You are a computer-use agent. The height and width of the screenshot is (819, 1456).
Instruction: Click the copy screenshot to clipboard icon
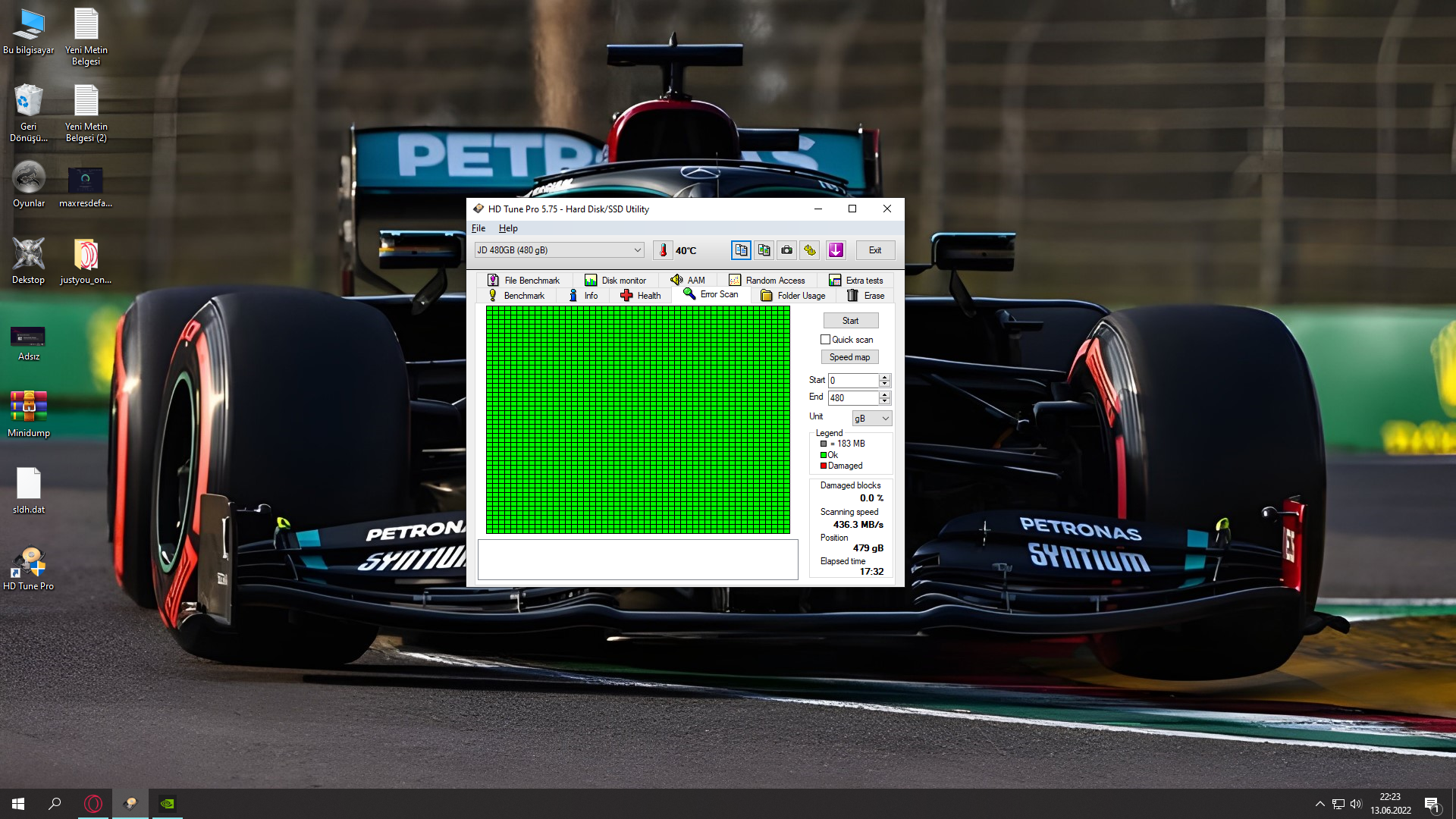(764, 250)
